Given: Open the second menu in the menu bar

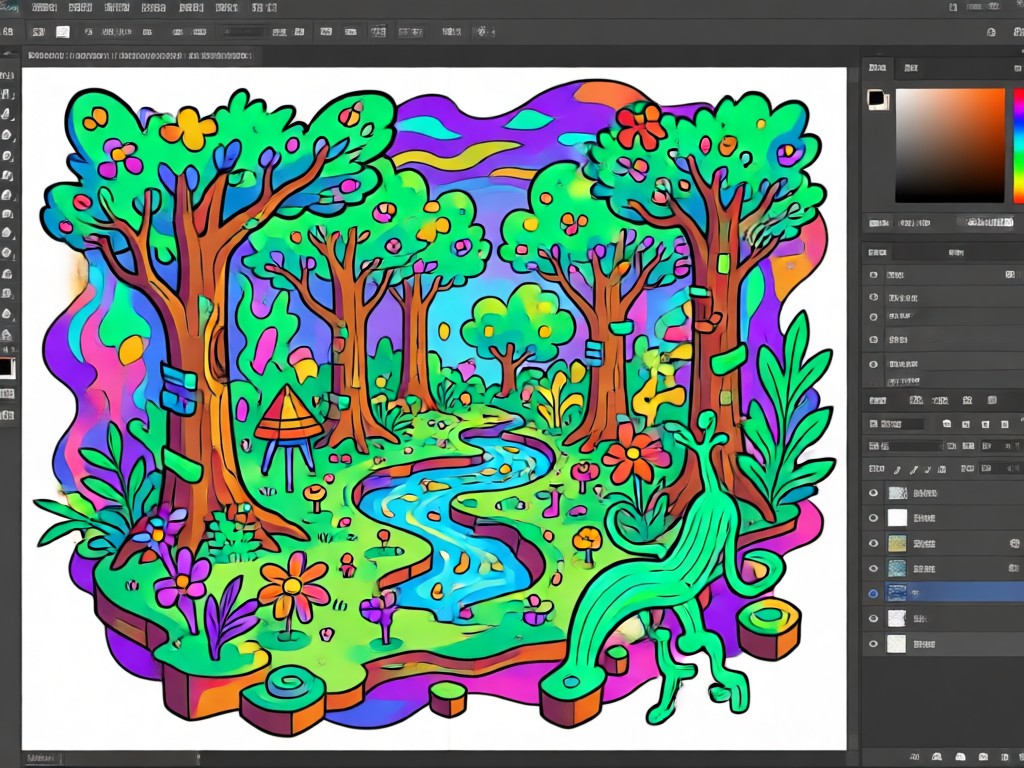Looking at the screenshot, I should [x=80, y=8].
